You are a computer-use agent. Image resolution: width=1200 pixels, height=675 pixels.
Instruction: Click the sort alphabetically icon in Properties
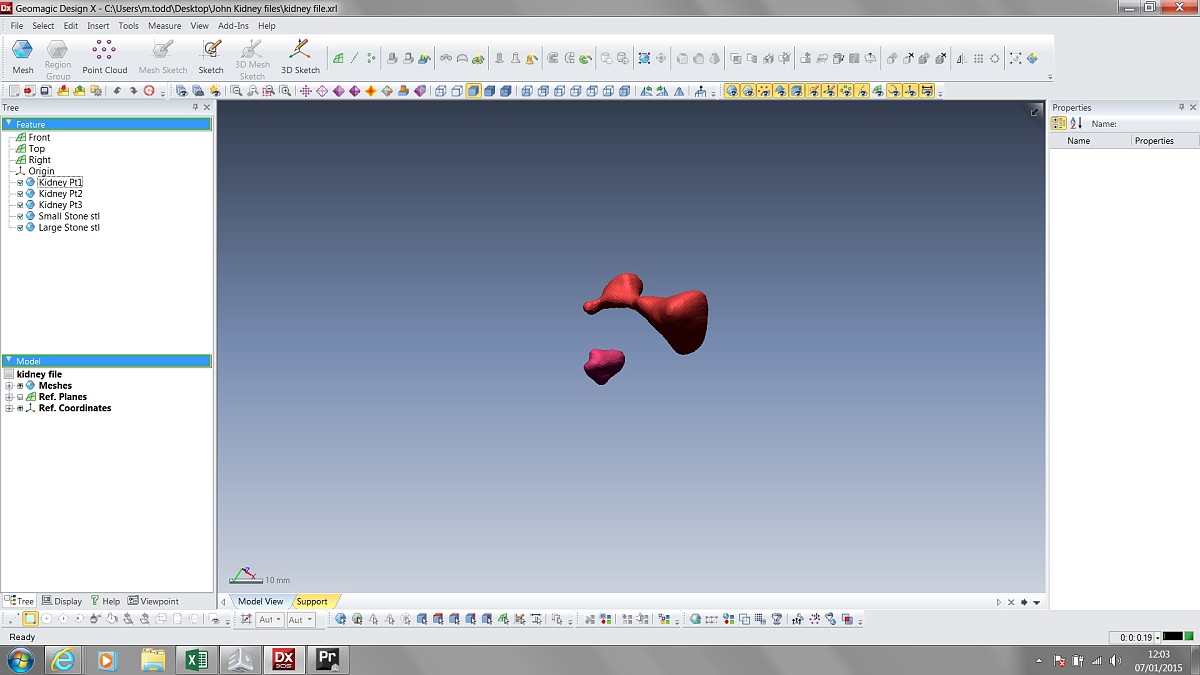click(1076, 124)
